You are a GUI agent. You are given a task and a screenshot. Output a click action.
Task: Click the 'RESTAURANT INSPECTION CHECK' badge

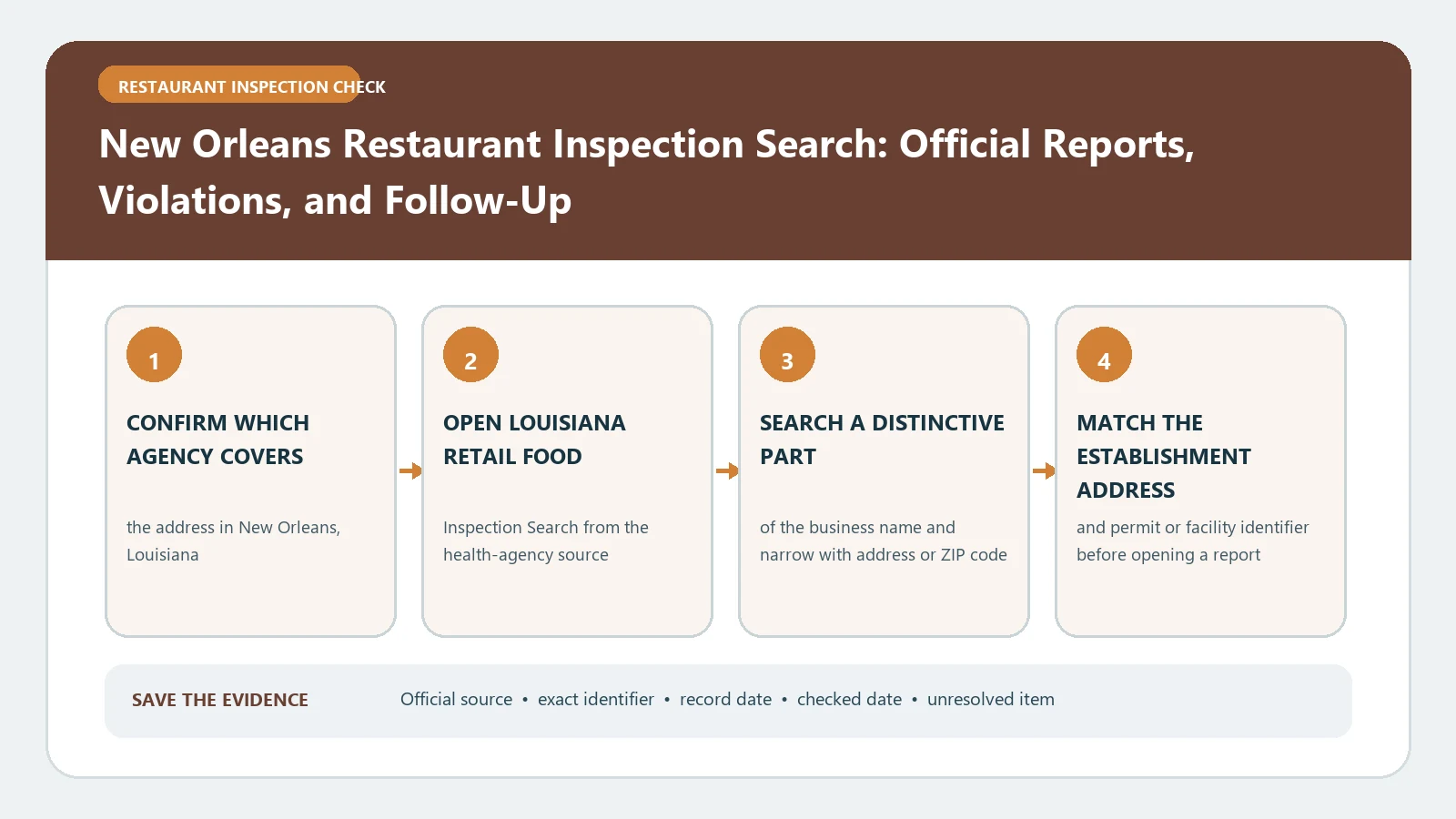(x=229, y=85)
